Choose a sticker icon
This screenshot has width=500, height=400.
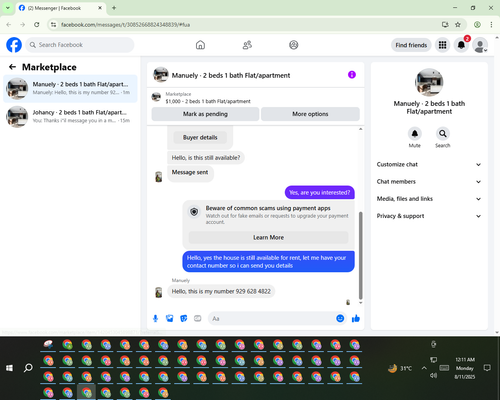(x=184, y=319)
